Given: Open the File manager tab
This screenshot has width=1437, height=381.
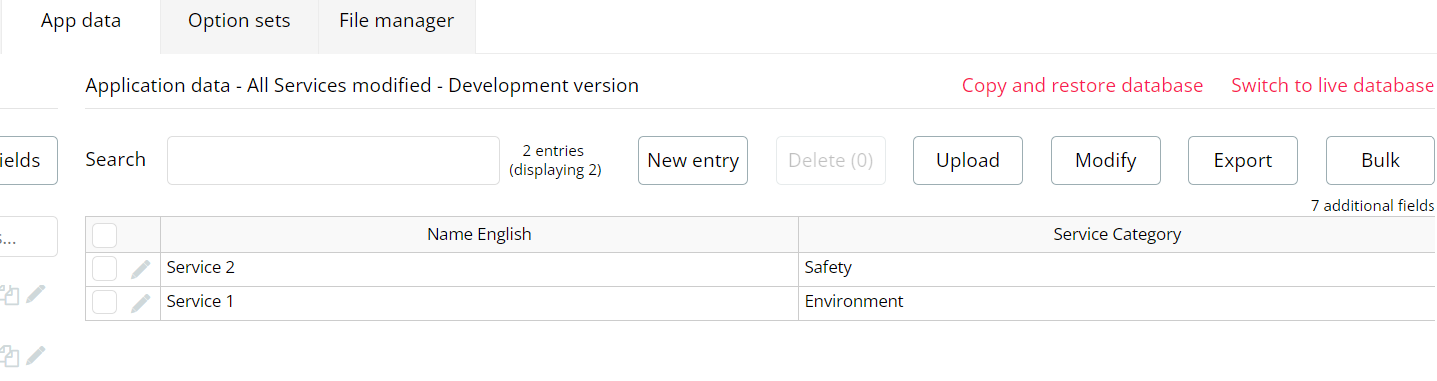Looking at the screenshot, I should tap(396, 21).
